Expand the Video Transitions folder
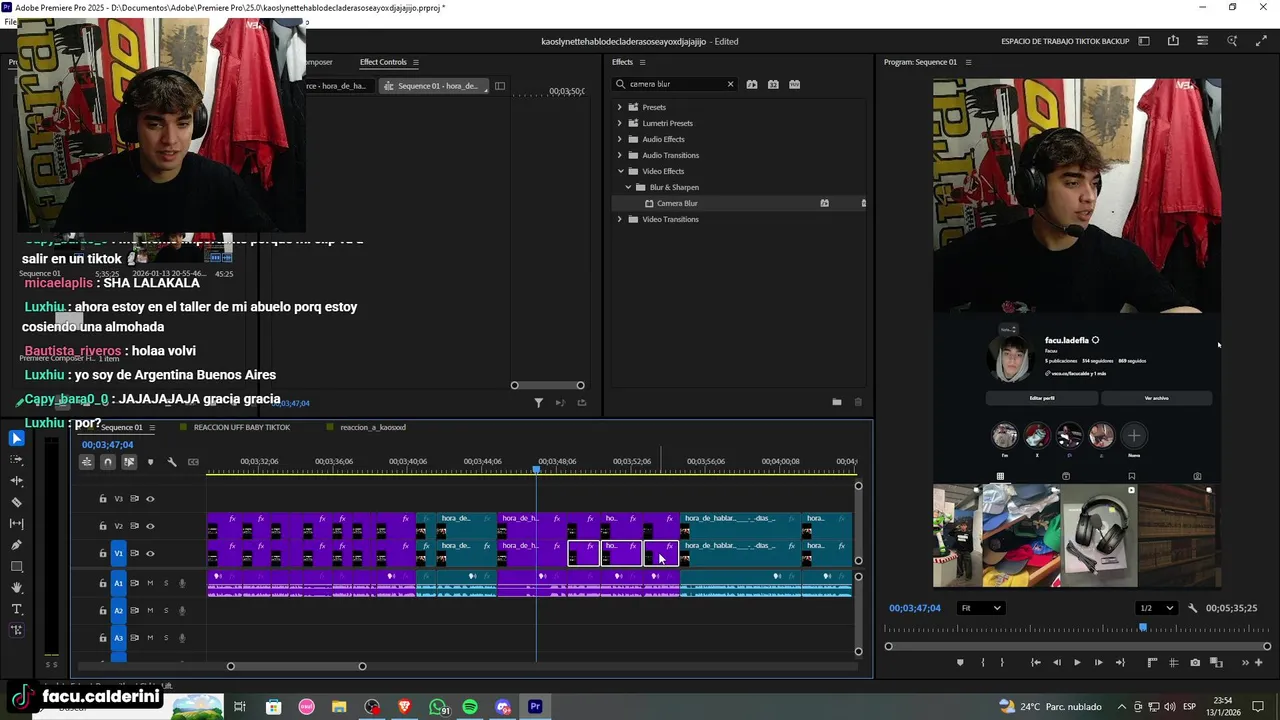The image size is (1280, 720). click(619, 219)
